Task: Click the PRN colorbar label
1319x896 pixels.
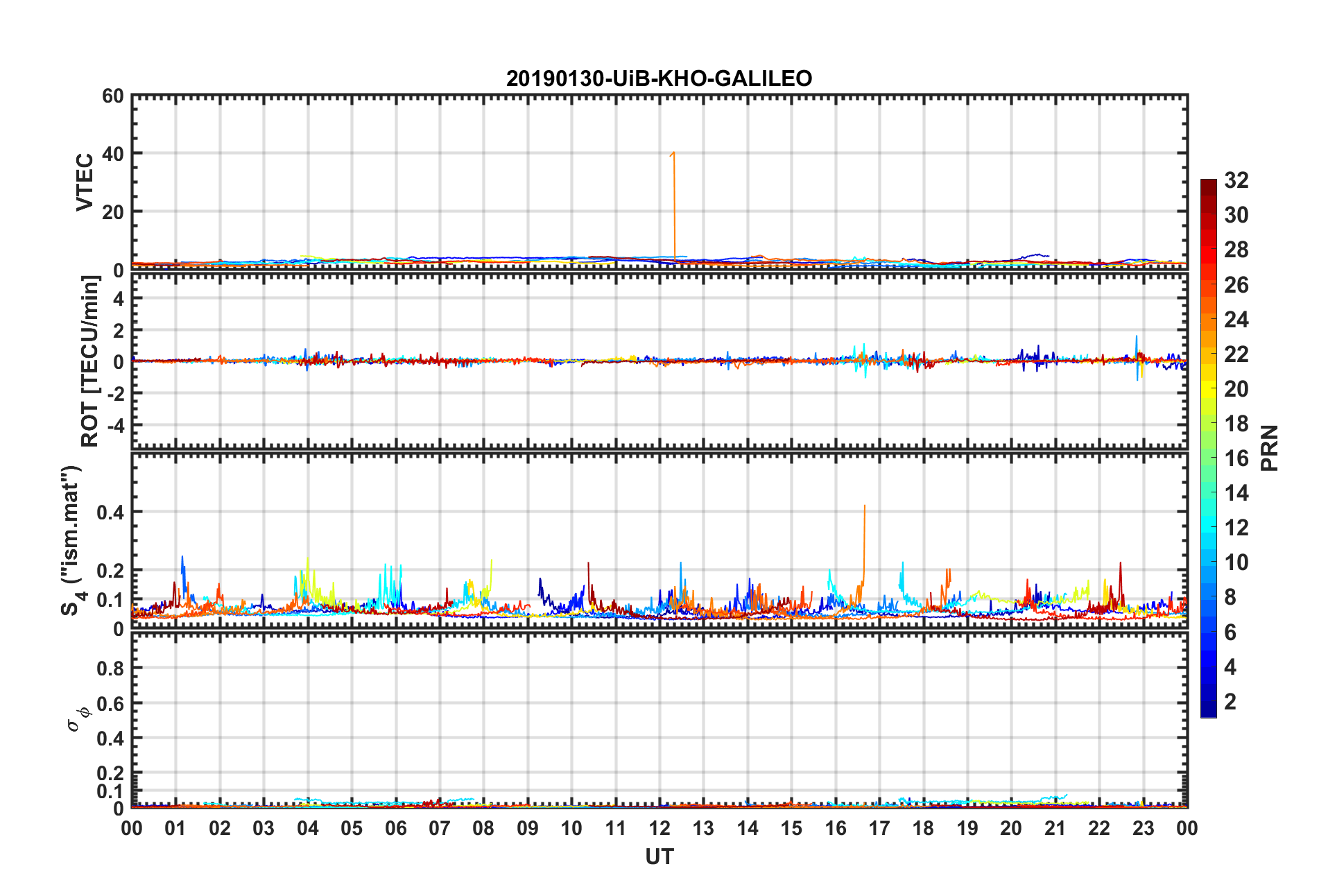Action: pos(1269,448)
